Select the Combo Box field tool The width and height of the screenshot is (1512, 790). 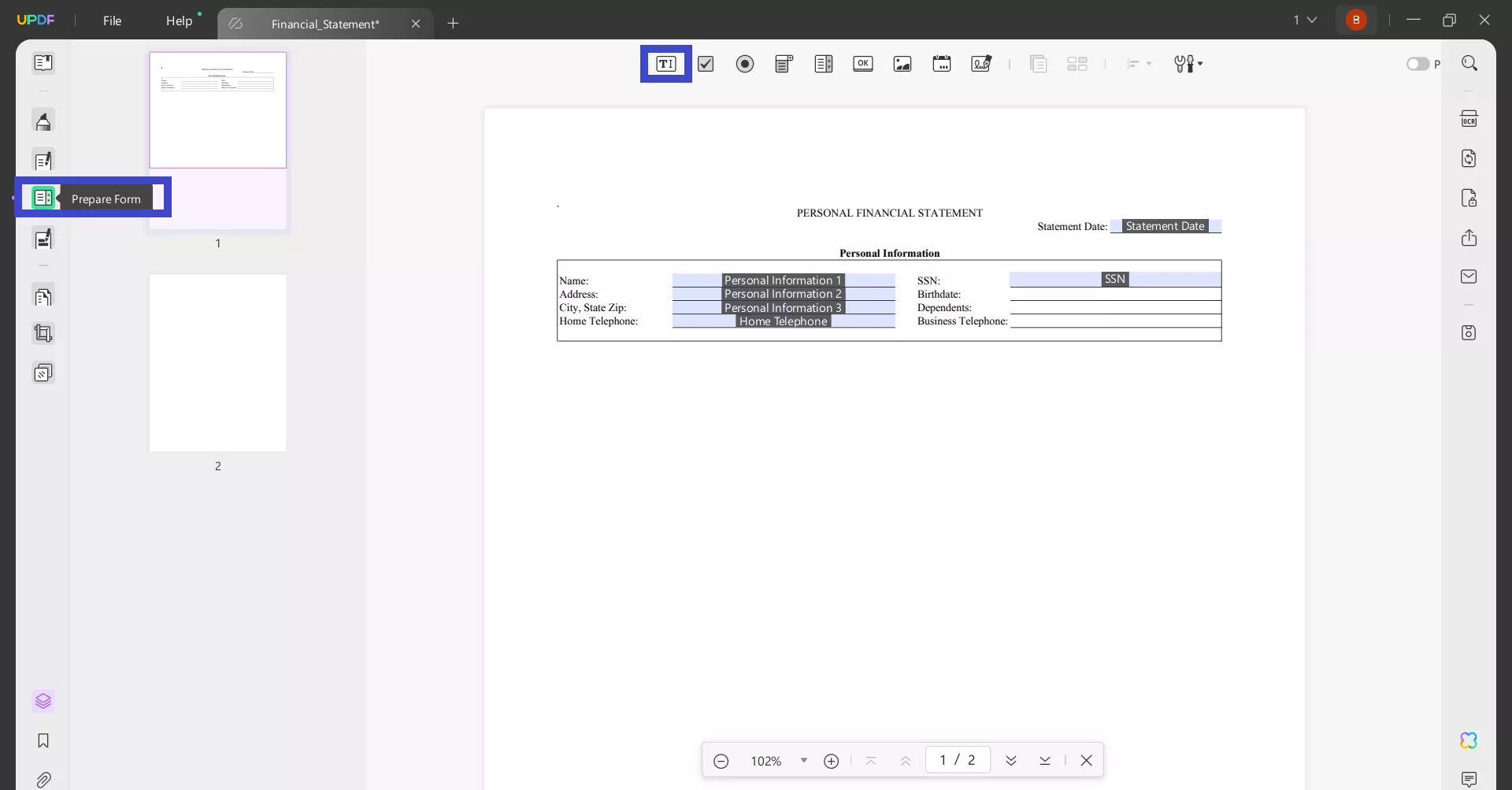784,64
